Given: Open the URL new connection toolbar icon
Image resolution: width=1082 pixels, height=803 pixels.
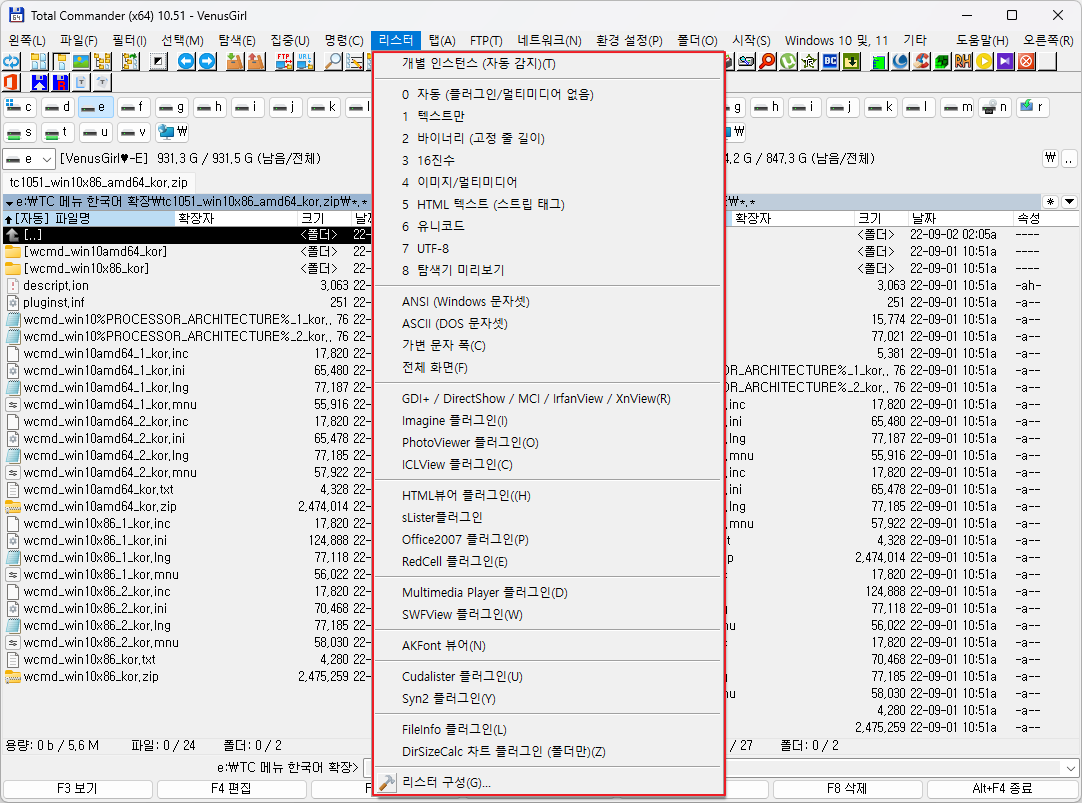Looking at the screenshot, I should pos(305,61).
